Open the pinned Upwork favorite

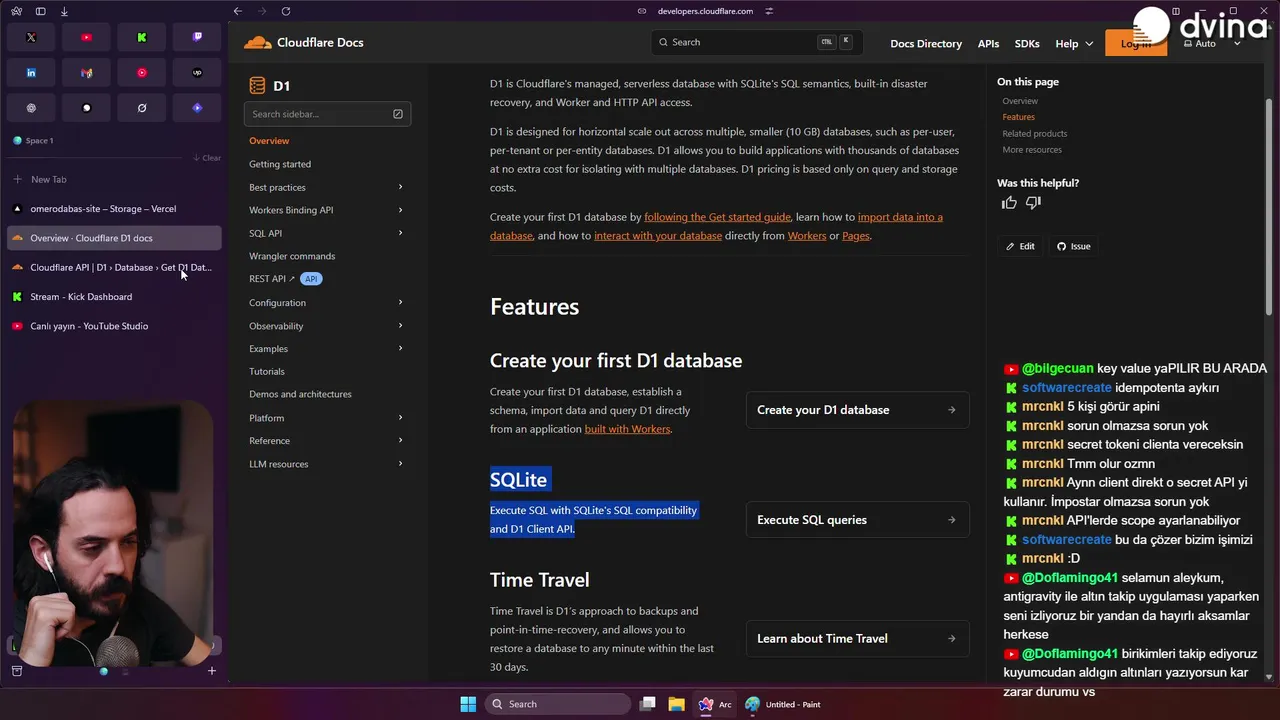pyautogui.click(x=197, y=72)
